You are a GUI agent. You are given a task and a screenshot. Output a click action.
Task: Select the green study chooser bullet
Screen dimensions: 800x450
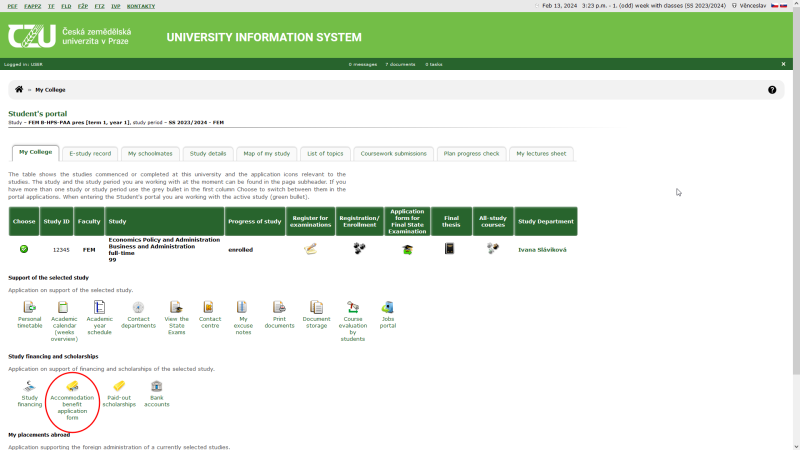23,249
